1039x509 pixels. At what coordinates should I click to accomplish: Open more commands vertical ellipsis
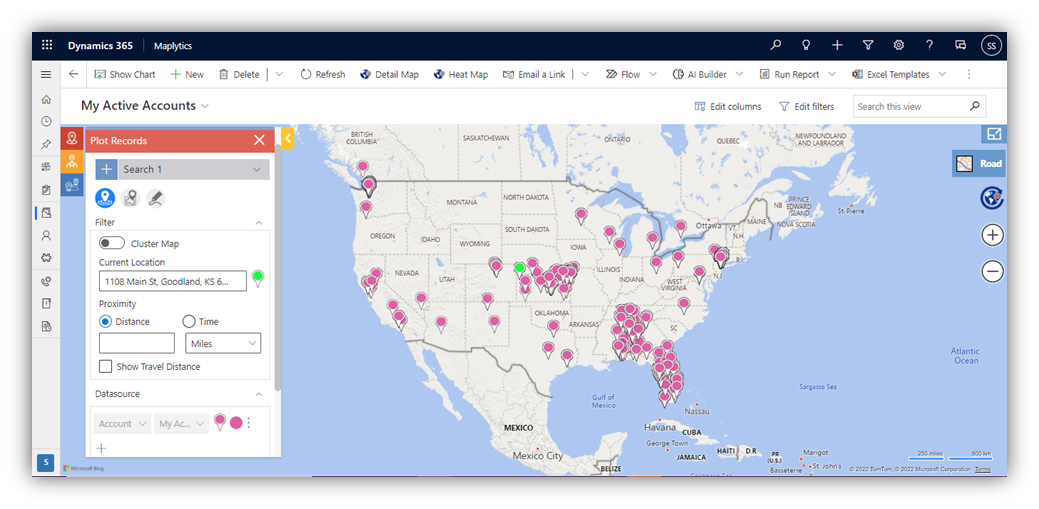tap(969, 74)
